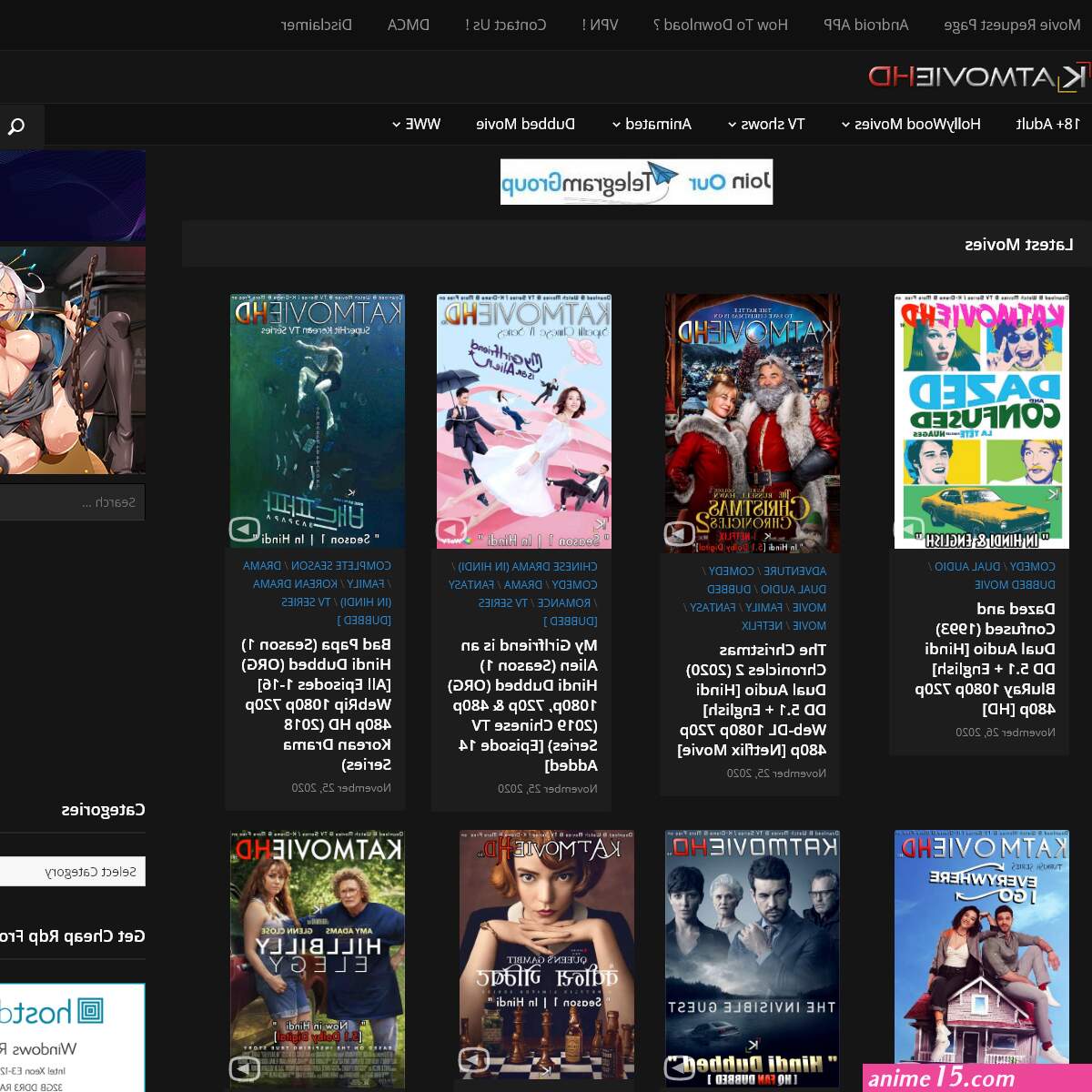Click the Dazed and Confused poster thumbnail
Viewport: 1092px width, 1092px height.
coord(982,421)
